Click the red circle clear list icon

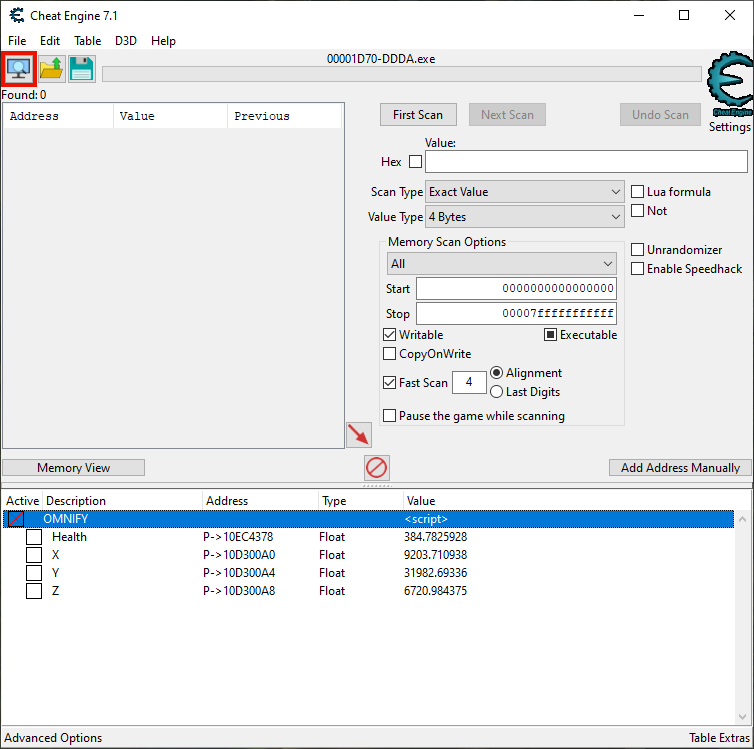pyautogui.click(x=377, y=467)
